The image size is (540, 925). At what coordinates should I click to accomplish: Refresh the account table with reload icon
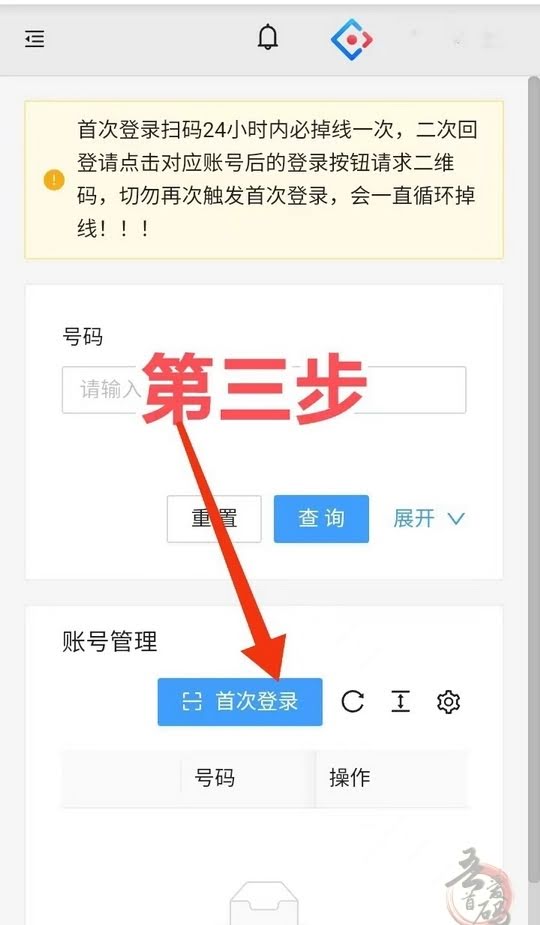pos(352,702)
